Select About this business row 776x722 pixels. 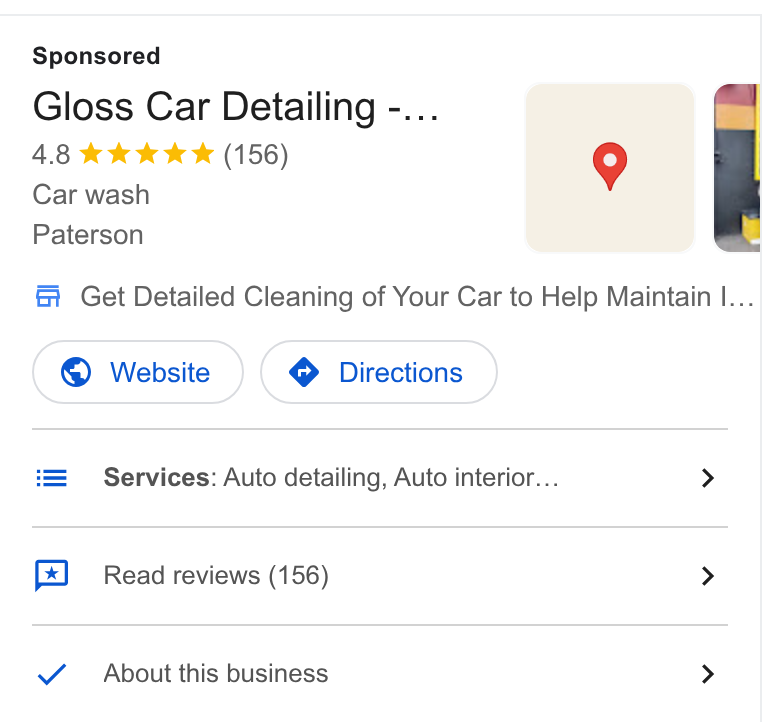pyautogui.click(x=380, y=674)
